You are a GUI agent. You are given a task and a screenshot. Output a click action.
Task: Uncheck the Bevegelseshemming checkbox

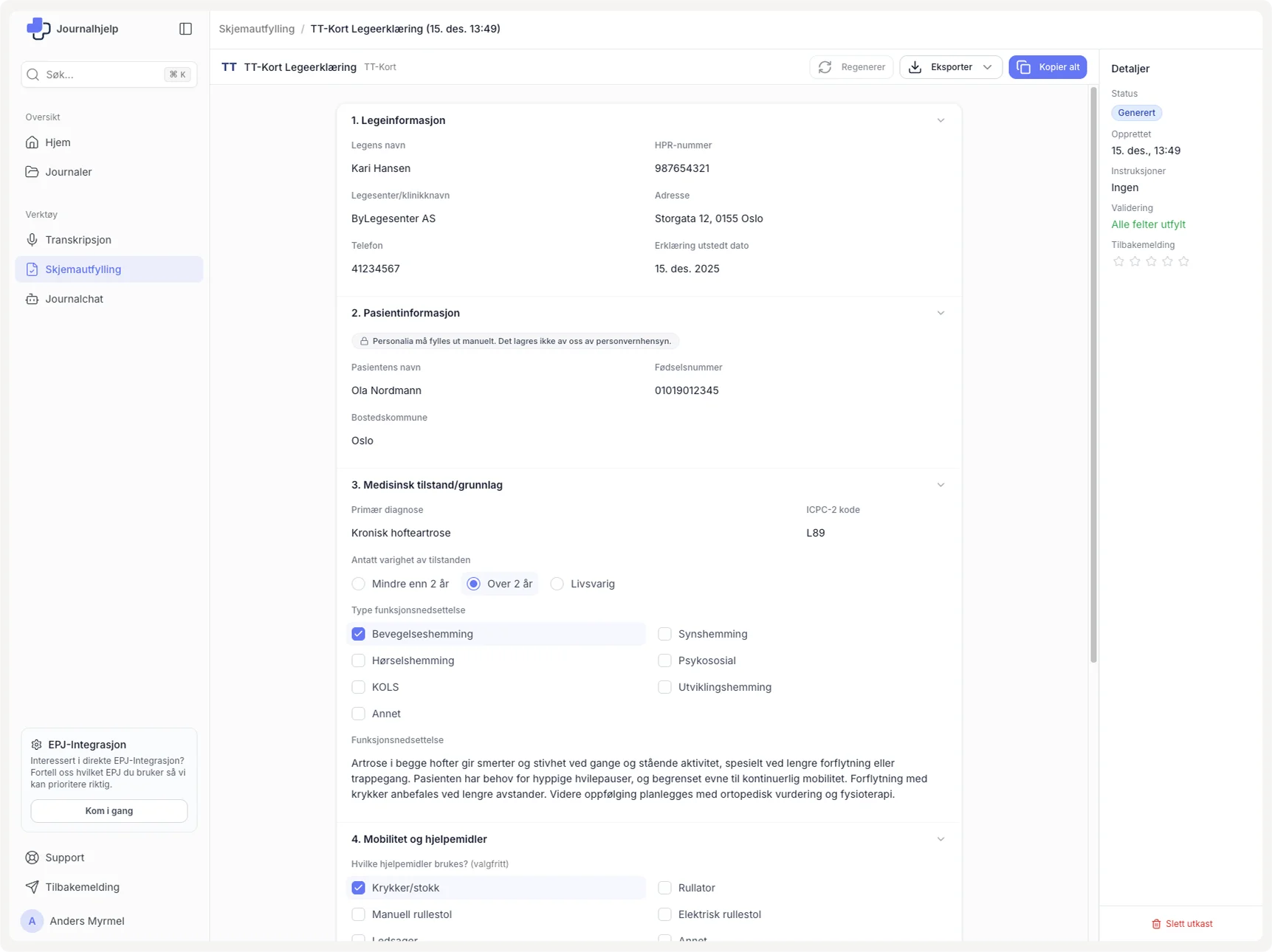click(359, 634)
